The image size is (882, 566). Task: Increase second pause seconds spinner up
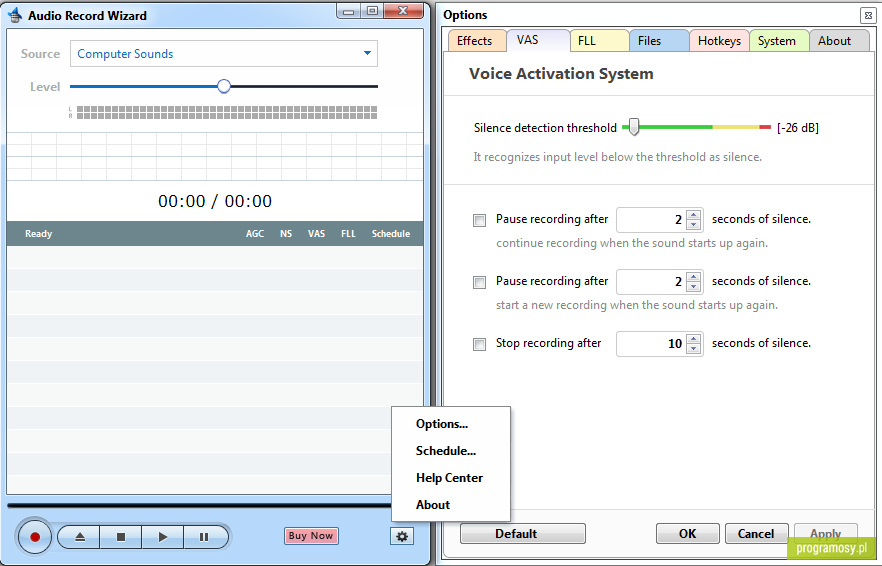pyautogui.click(x=694, y=276)
